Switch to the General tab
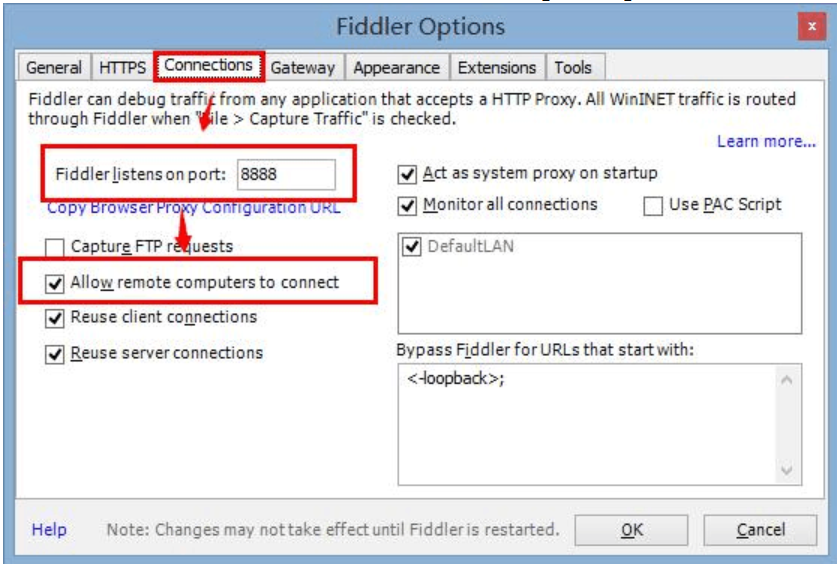The height and width of the screenshot is (564, 837). [54, 68]
